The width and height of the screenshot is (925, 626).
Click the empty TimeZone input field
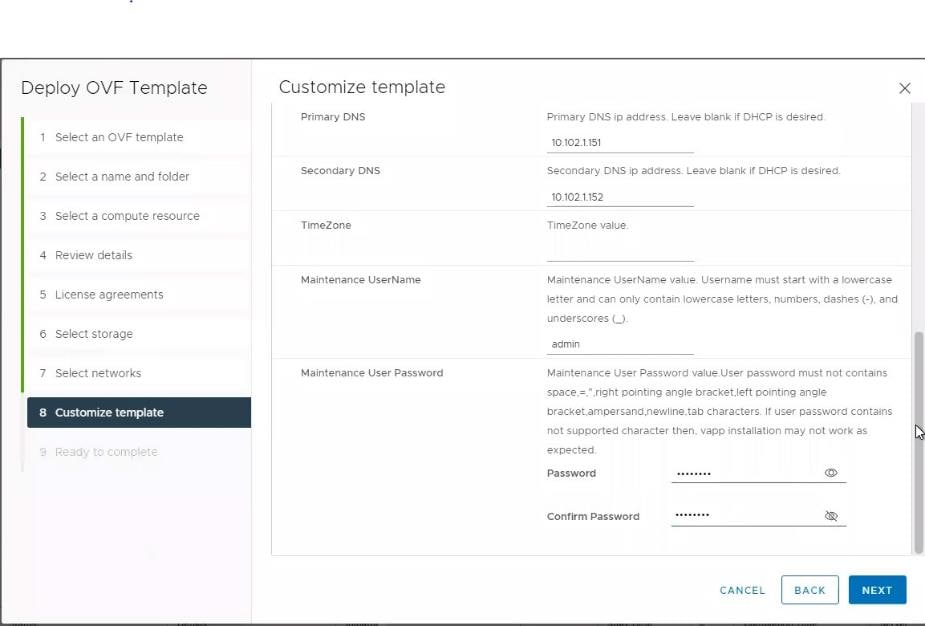point(620,251)
